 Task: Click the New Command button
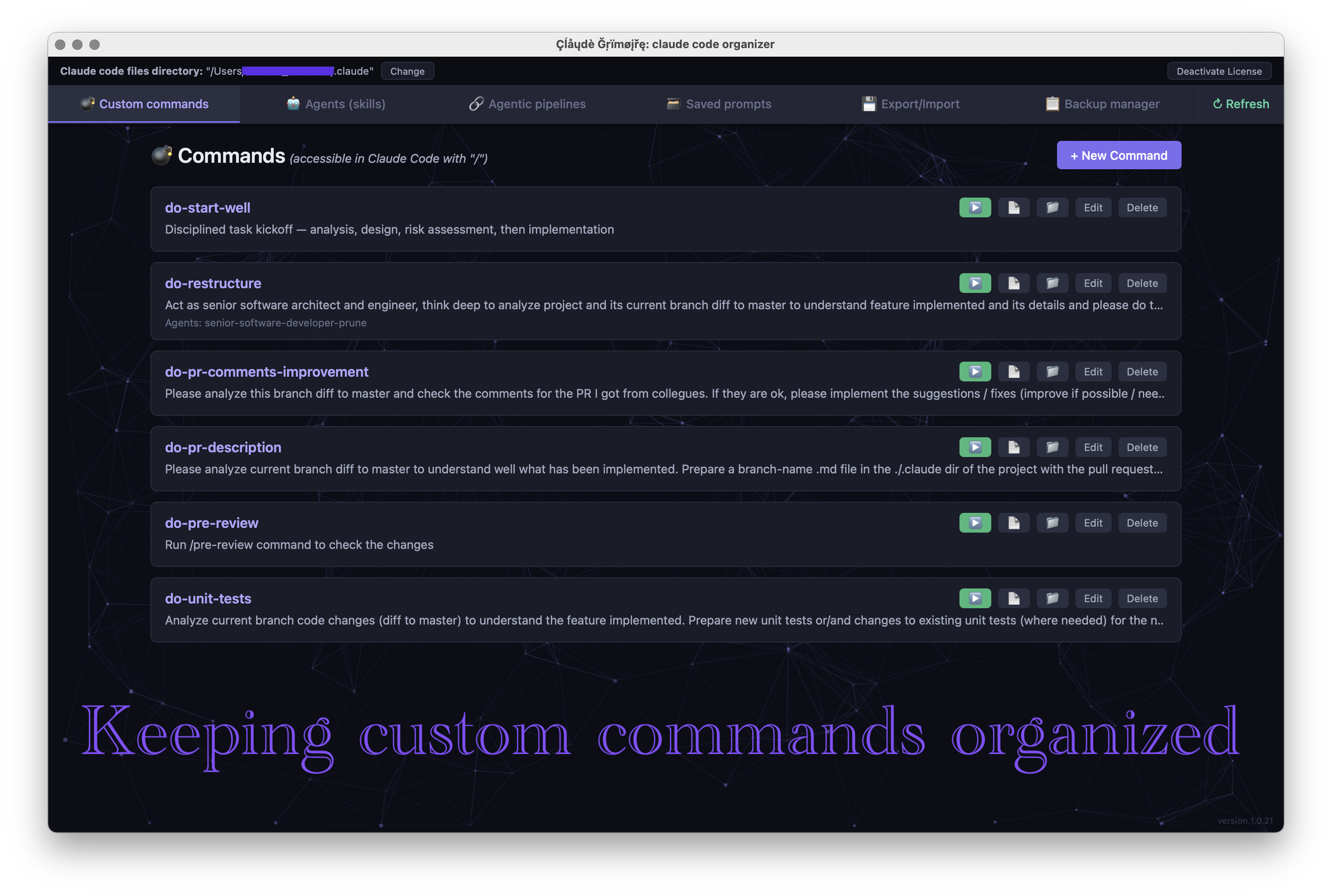pos(1118,155)
